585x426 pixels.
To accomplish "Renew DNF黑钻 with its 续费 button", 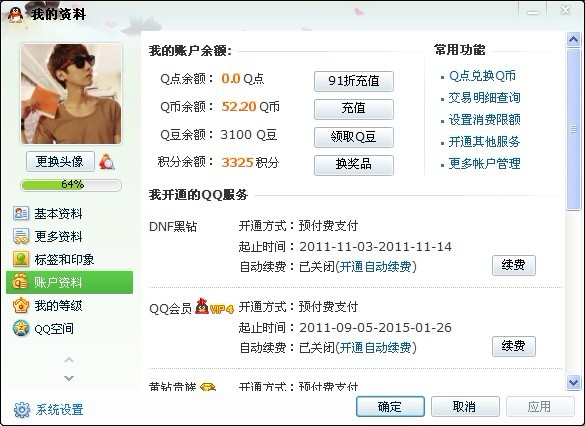I will (514, 265).
